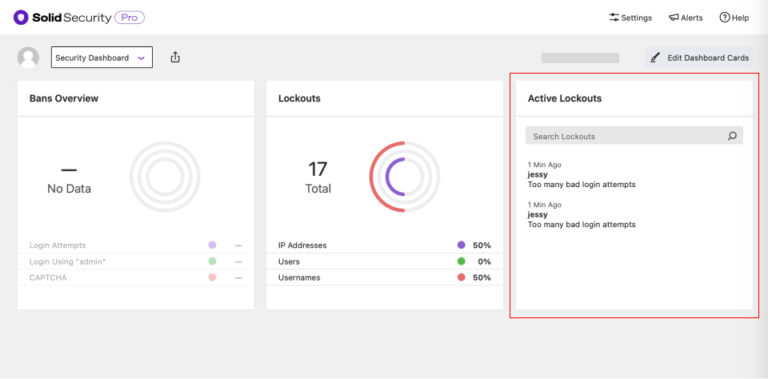Click the Lockouts card title
The image size is (768, 379).
pyautogui.click(x=299, y=98)
